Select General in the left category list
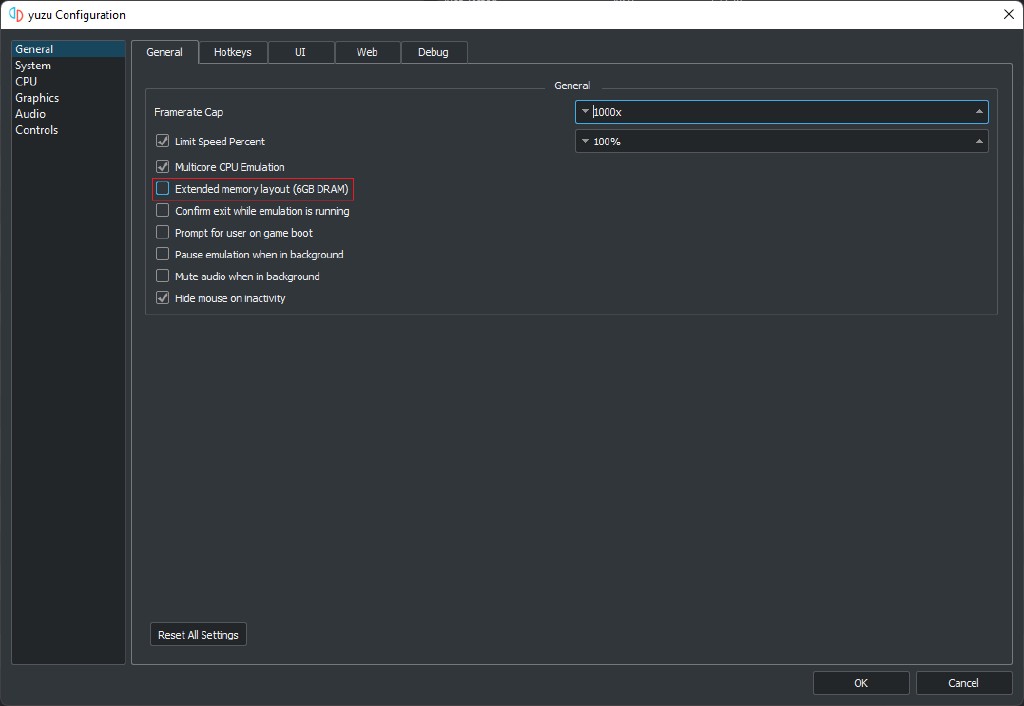The width and height of the screenshot is (1024, 706). point(68,49)
